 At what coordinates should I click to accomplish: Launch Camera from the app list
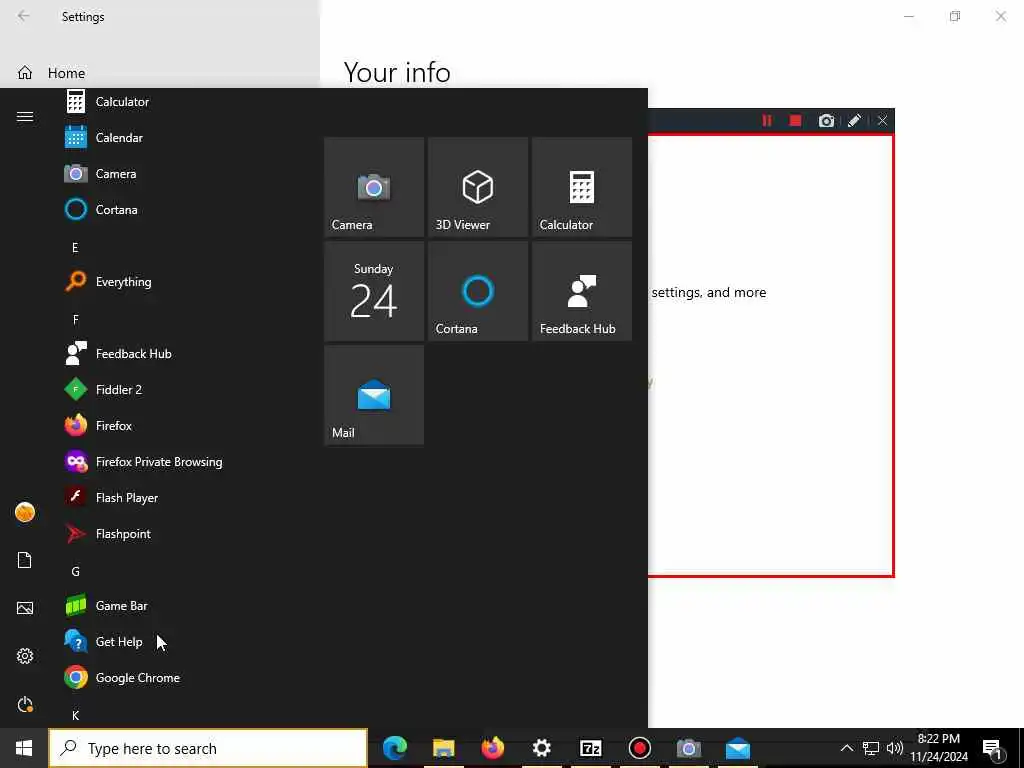[x=185, y=174]
